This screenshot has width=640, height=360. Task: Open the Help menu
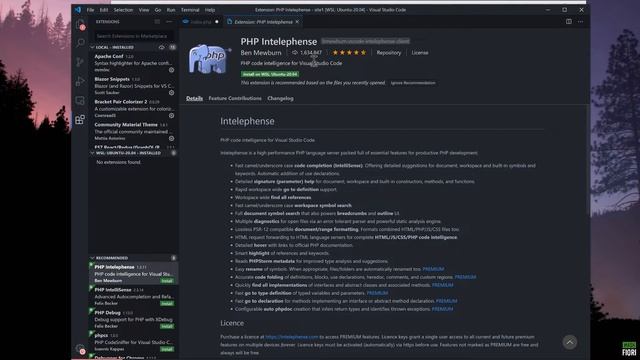click(210, 10)
